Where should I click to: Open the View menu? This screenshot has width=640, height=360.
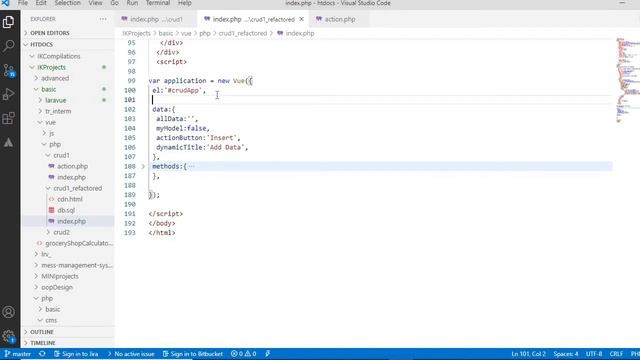(x=96, y=3)
